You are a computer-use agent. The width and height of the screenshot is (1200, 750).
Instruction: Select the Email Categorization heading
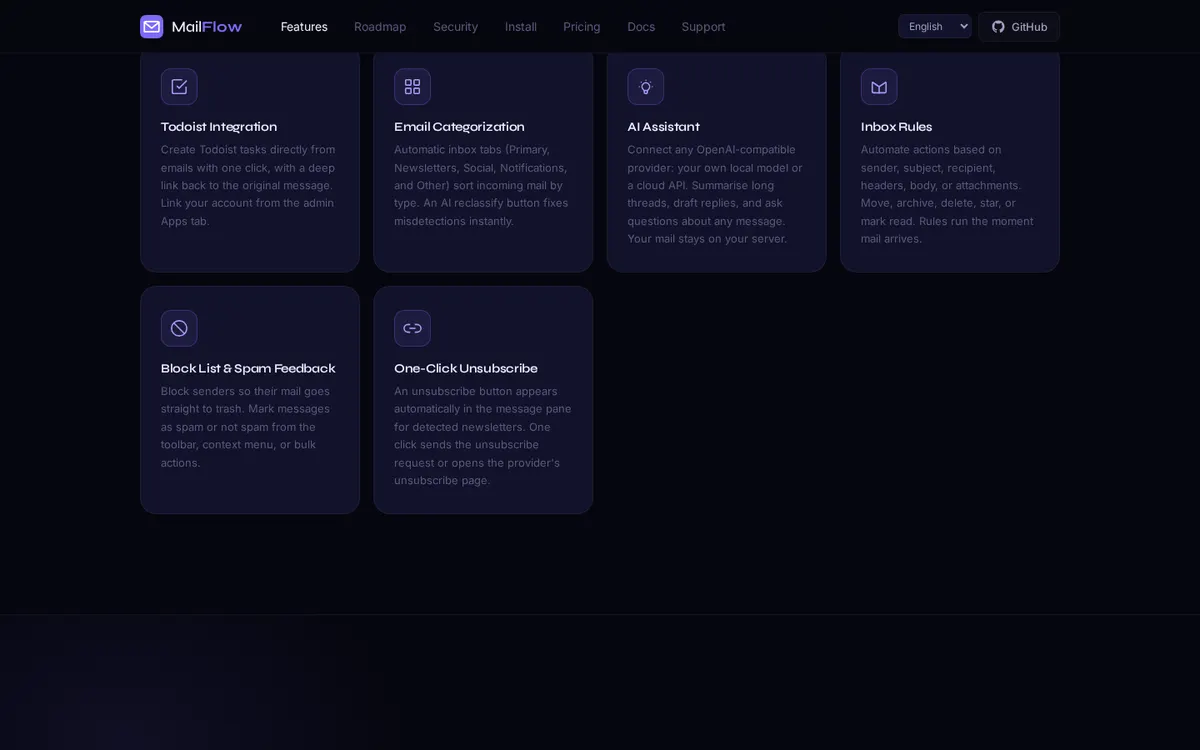tap(459, 127)
